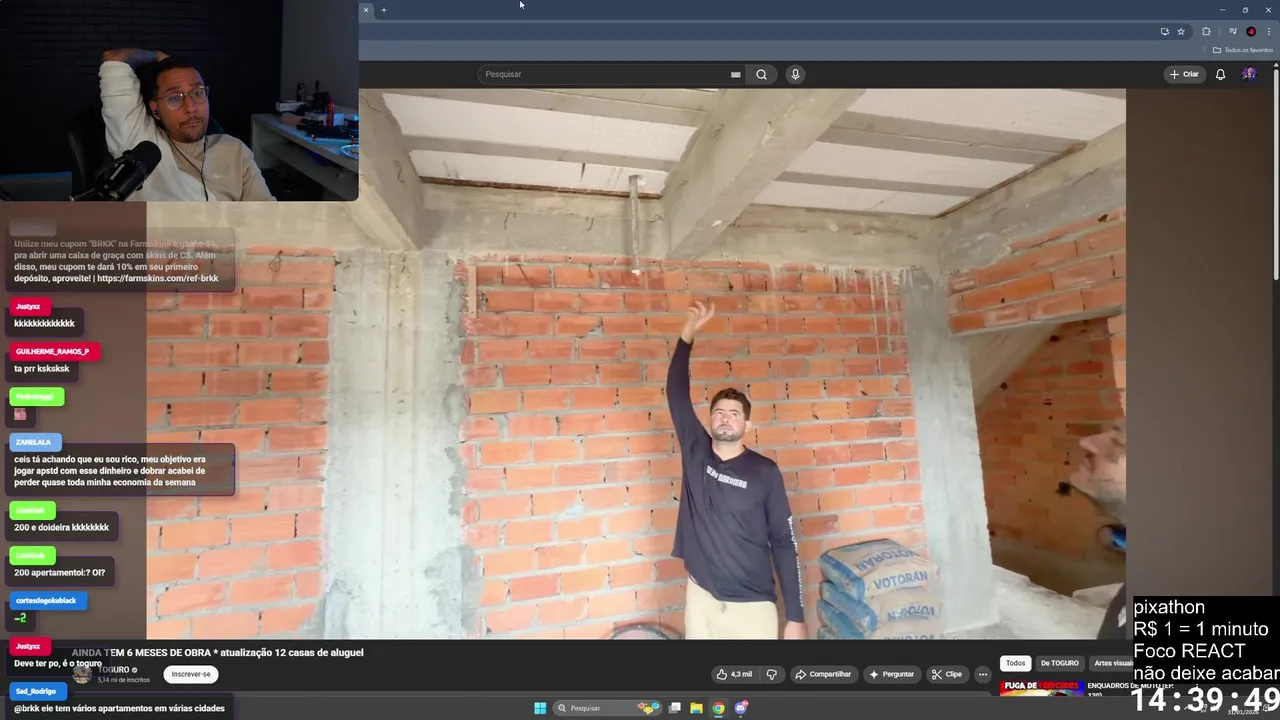Click the GUILHERME_RAMOS_P chat username
The width and height of the screenshot is (1280, 720).
point(53,351)
